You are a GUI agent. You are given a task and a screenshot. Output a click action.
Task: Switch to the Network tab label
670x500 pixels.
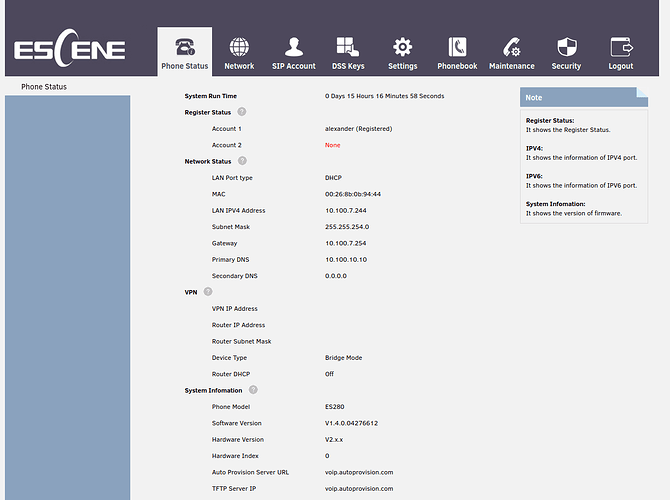(x=239, y=66)
